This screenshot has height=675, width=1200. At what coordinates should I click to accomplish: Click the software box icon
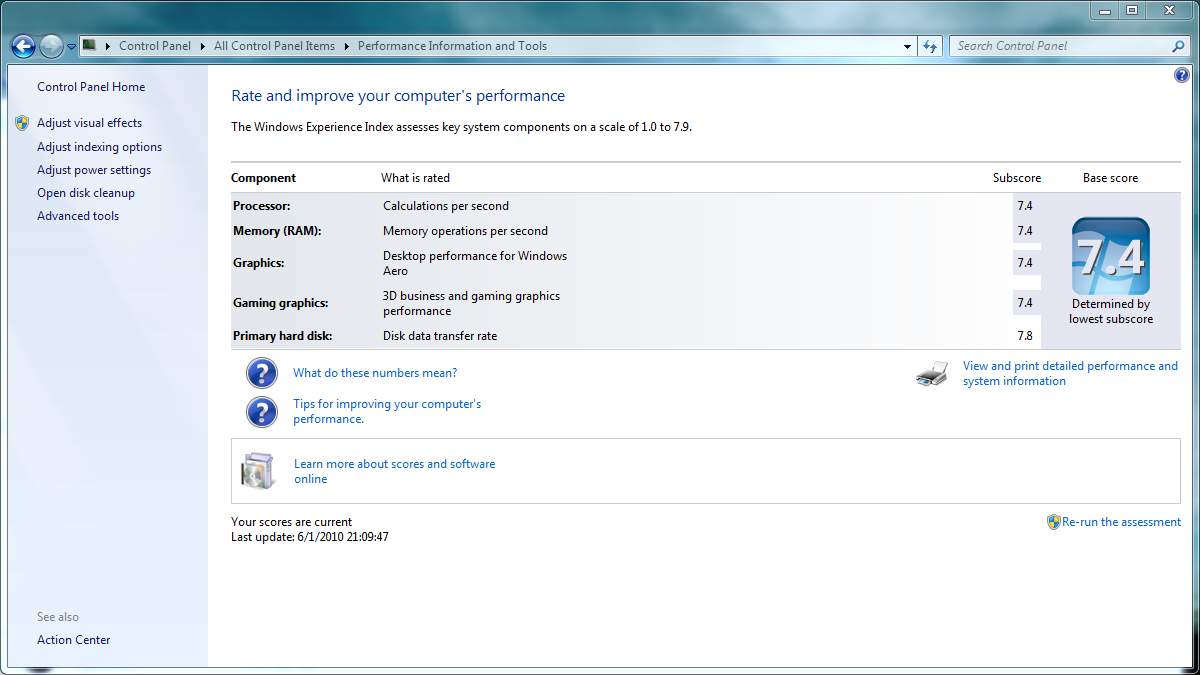click(257, 471)
